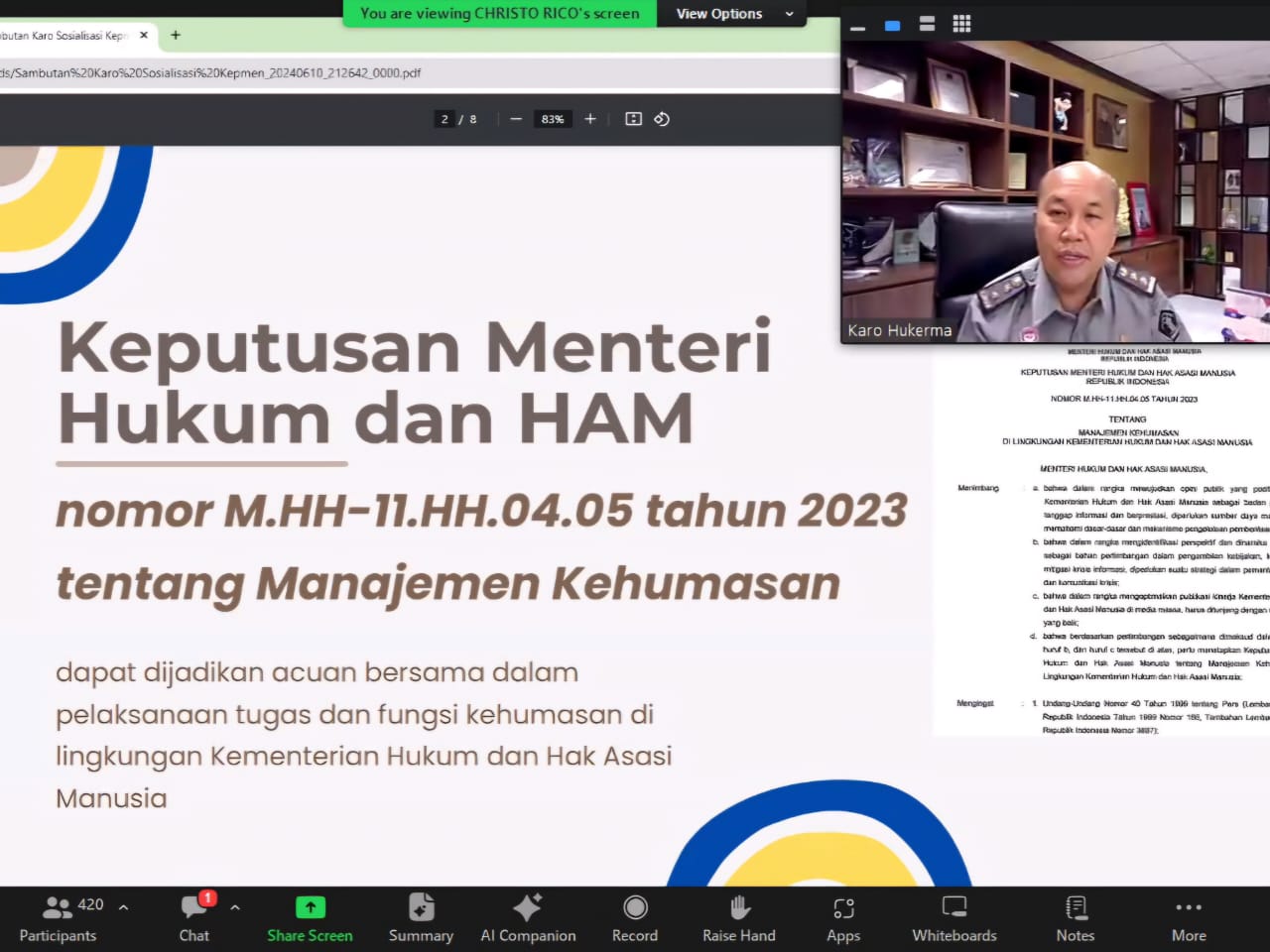The image size is (1270, 952).
Task: Select the Sambutan Karo Sosialisasi tab
Action: click(63, 35)
